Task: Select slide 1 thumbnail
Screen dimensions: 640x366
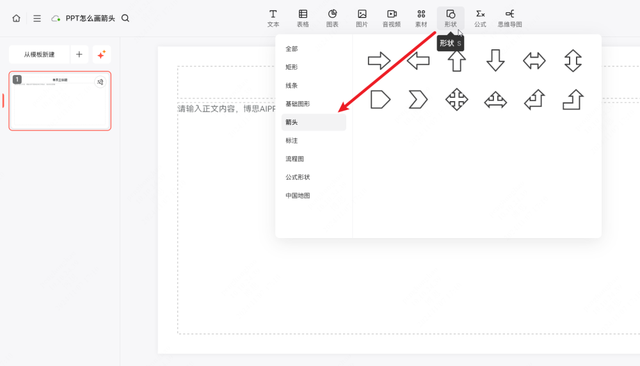Action: click(x=60, y=101)
